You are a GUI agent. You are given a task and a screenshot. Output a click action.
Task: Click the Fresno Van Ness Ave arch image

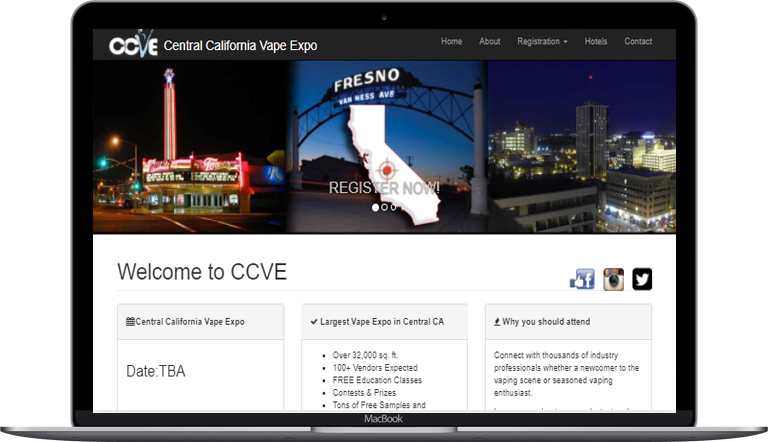click(x=387, y=147)
